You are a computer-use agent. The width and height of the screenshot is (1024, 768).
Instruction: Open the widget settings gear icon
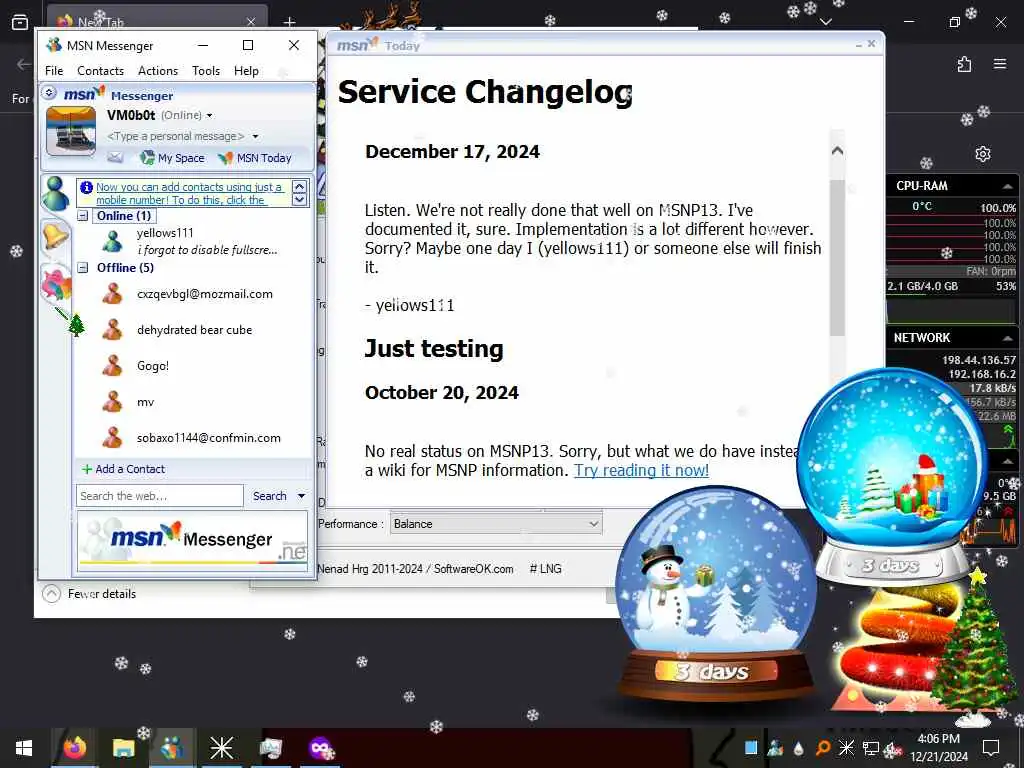[x=982, y=154]
